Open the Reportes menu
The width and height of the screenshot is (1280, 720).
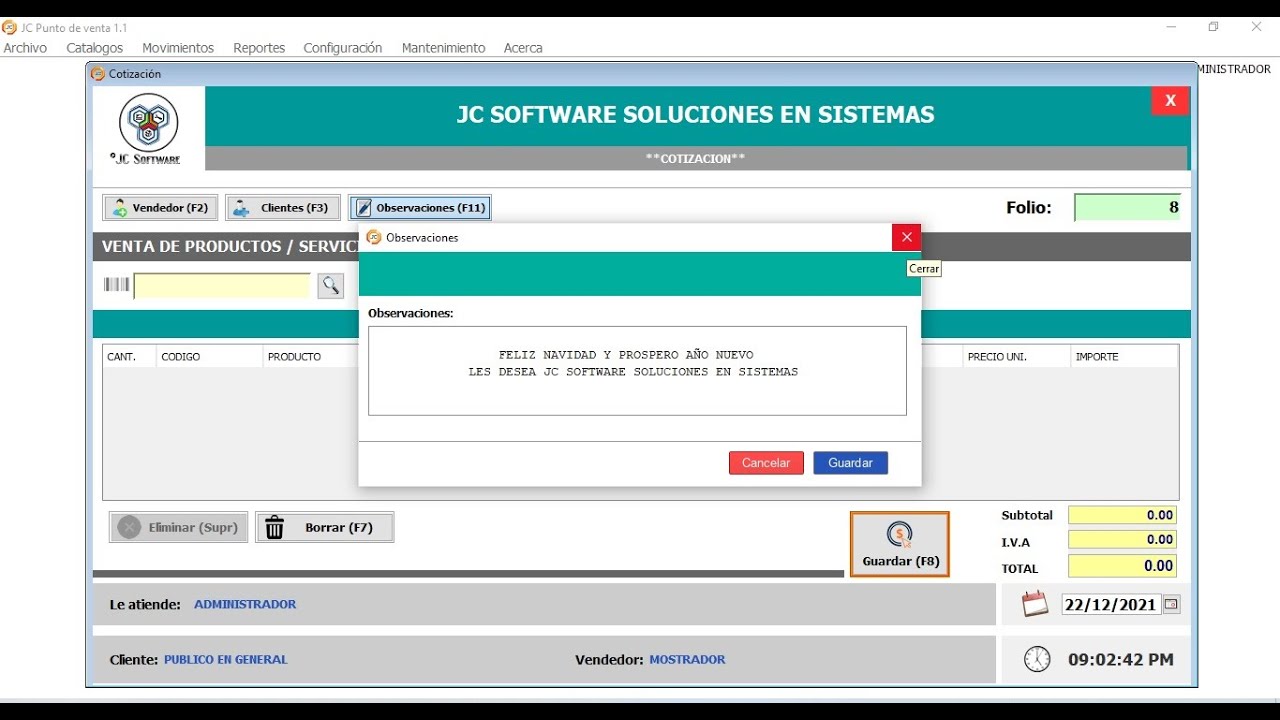(x=259, y=48)
